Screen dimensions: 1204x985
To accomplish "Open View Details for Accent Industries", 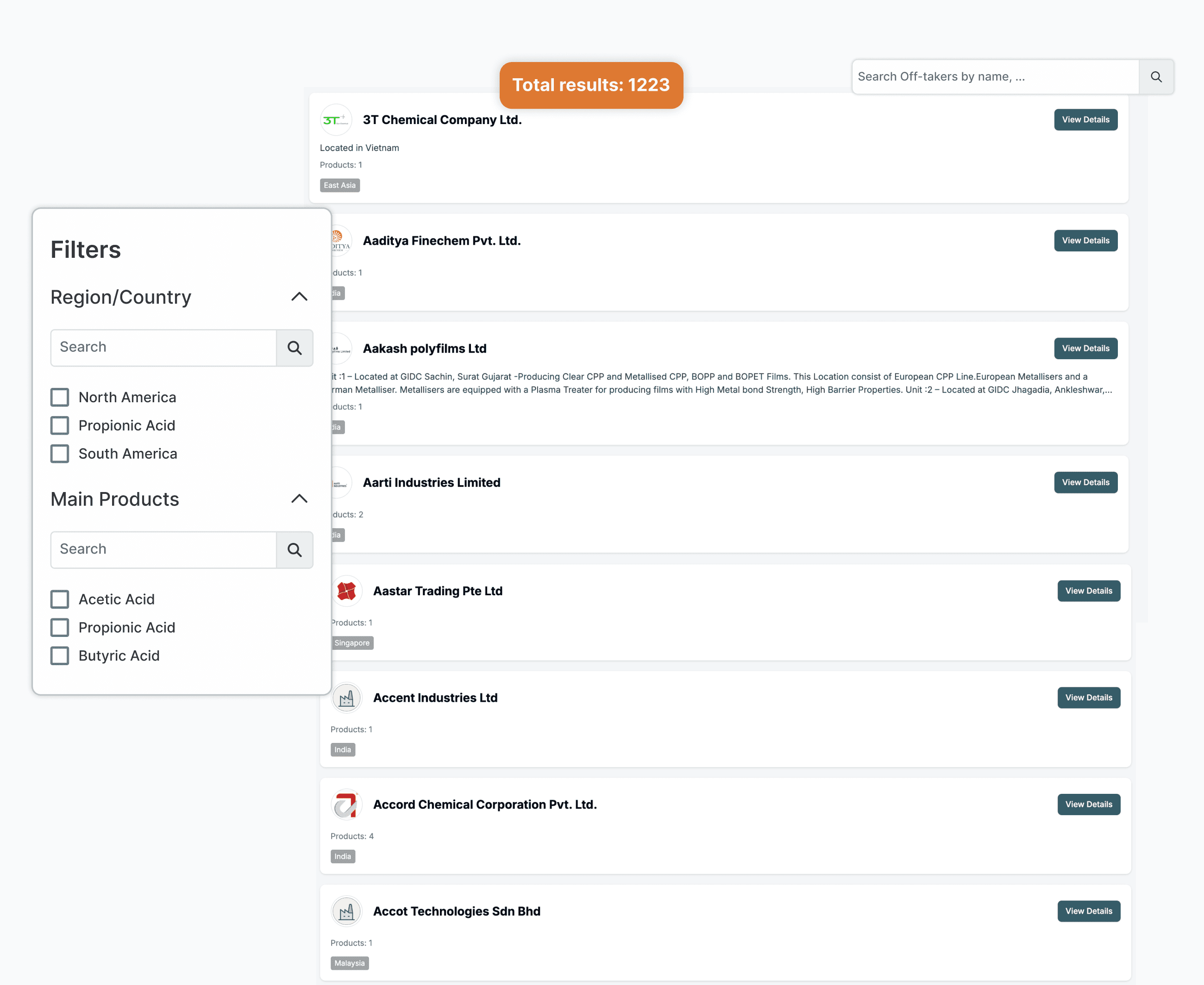I will [x=1088, y=698].
